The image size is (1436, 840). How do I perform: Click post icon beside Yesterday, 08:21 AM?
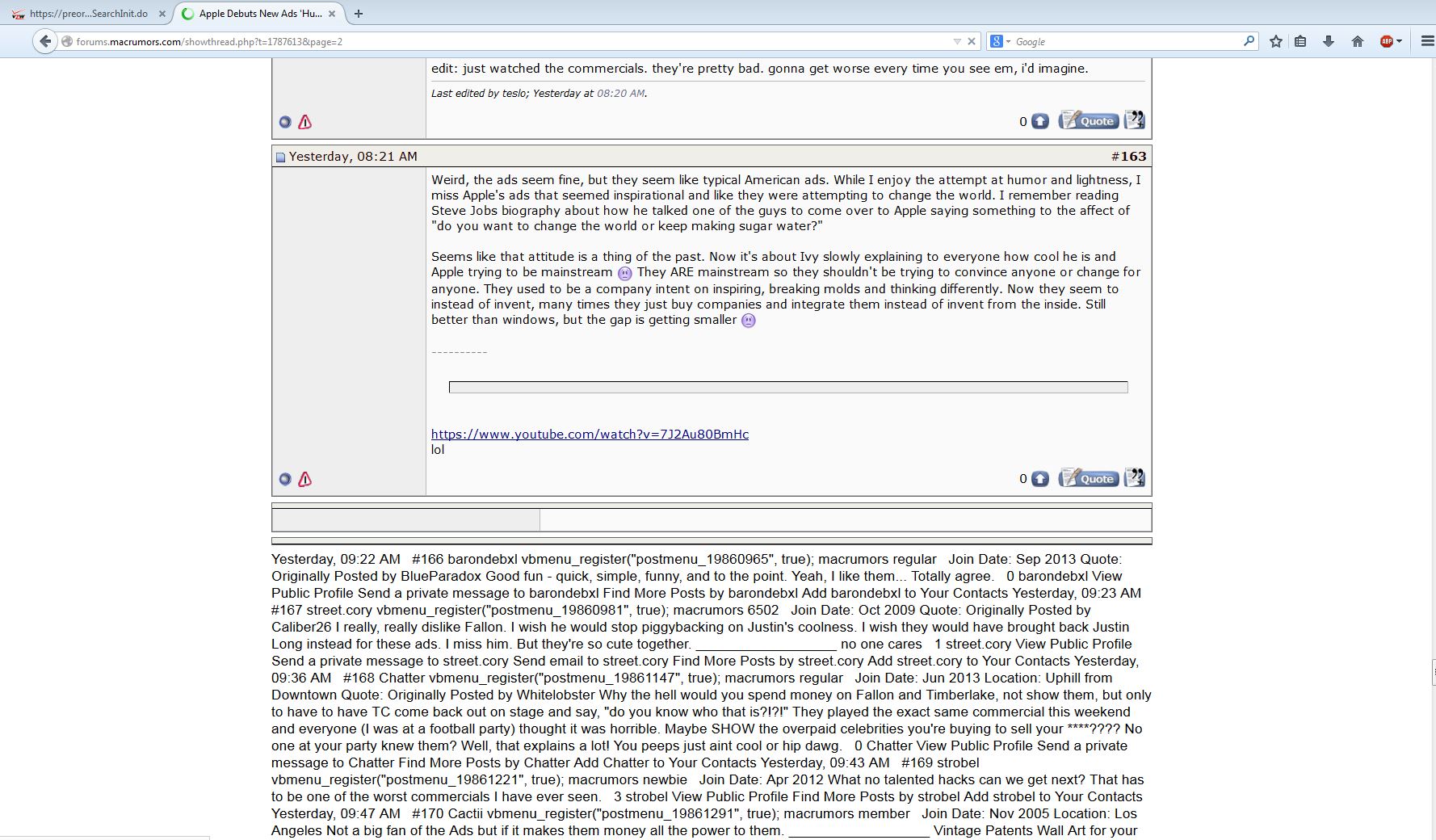[280, 157]
